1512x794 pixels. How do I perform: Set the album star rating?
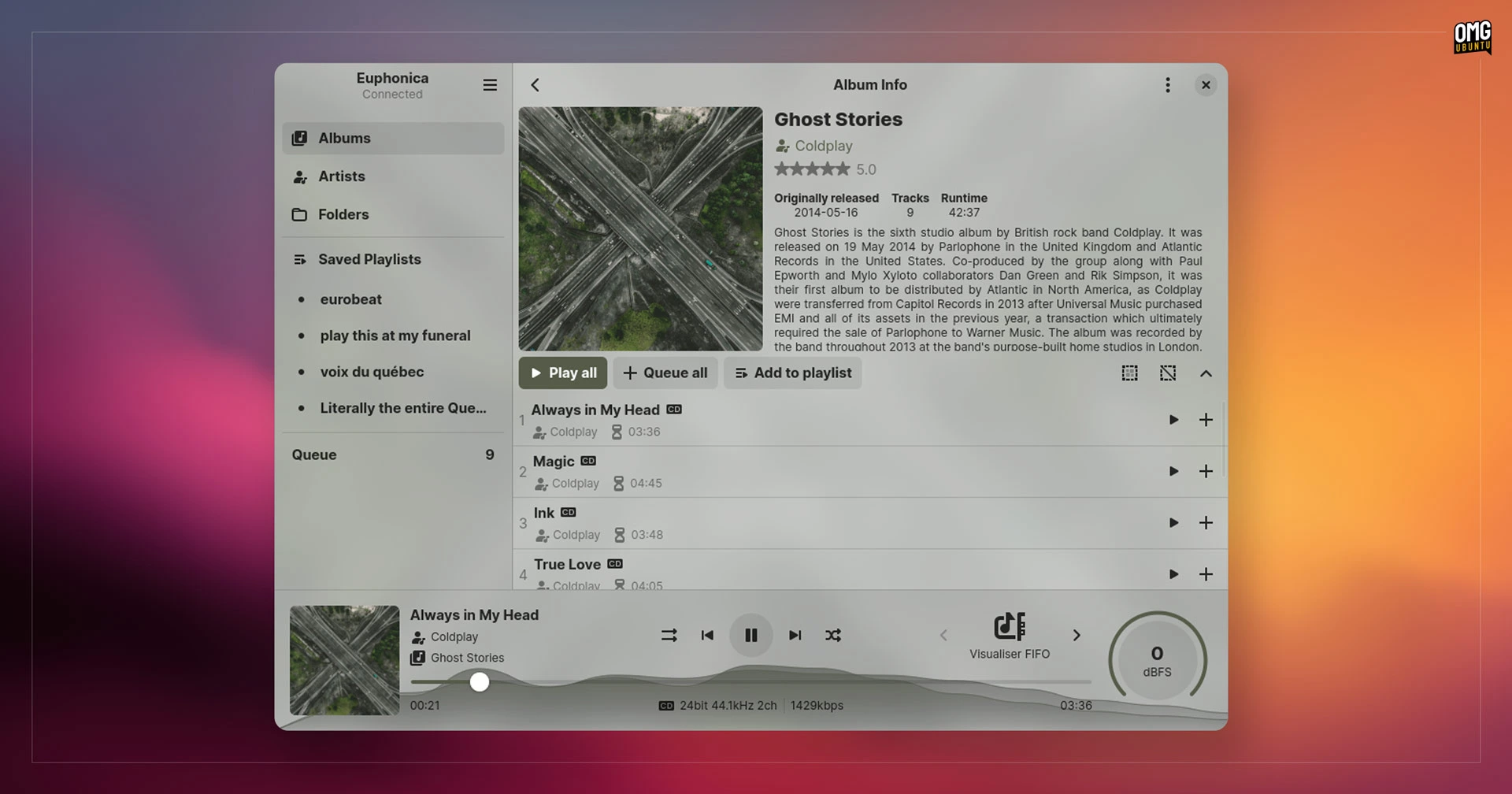coord(812,169)
